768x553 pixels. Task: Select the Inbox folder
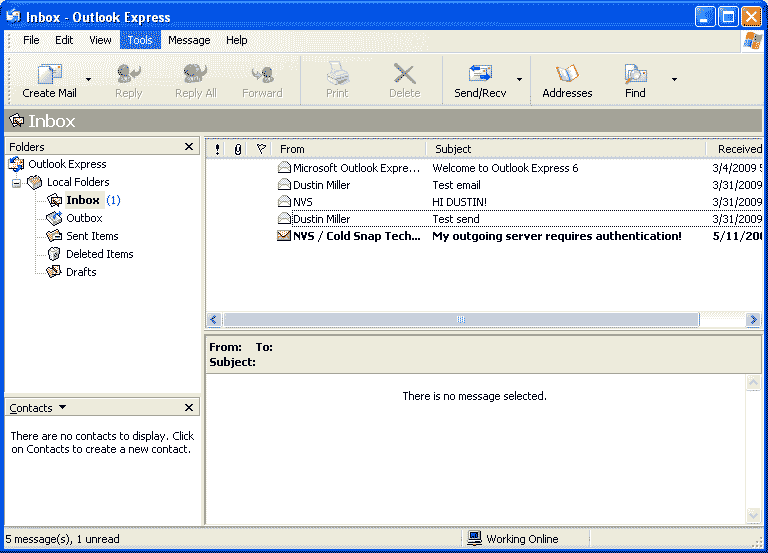point(83,200)
